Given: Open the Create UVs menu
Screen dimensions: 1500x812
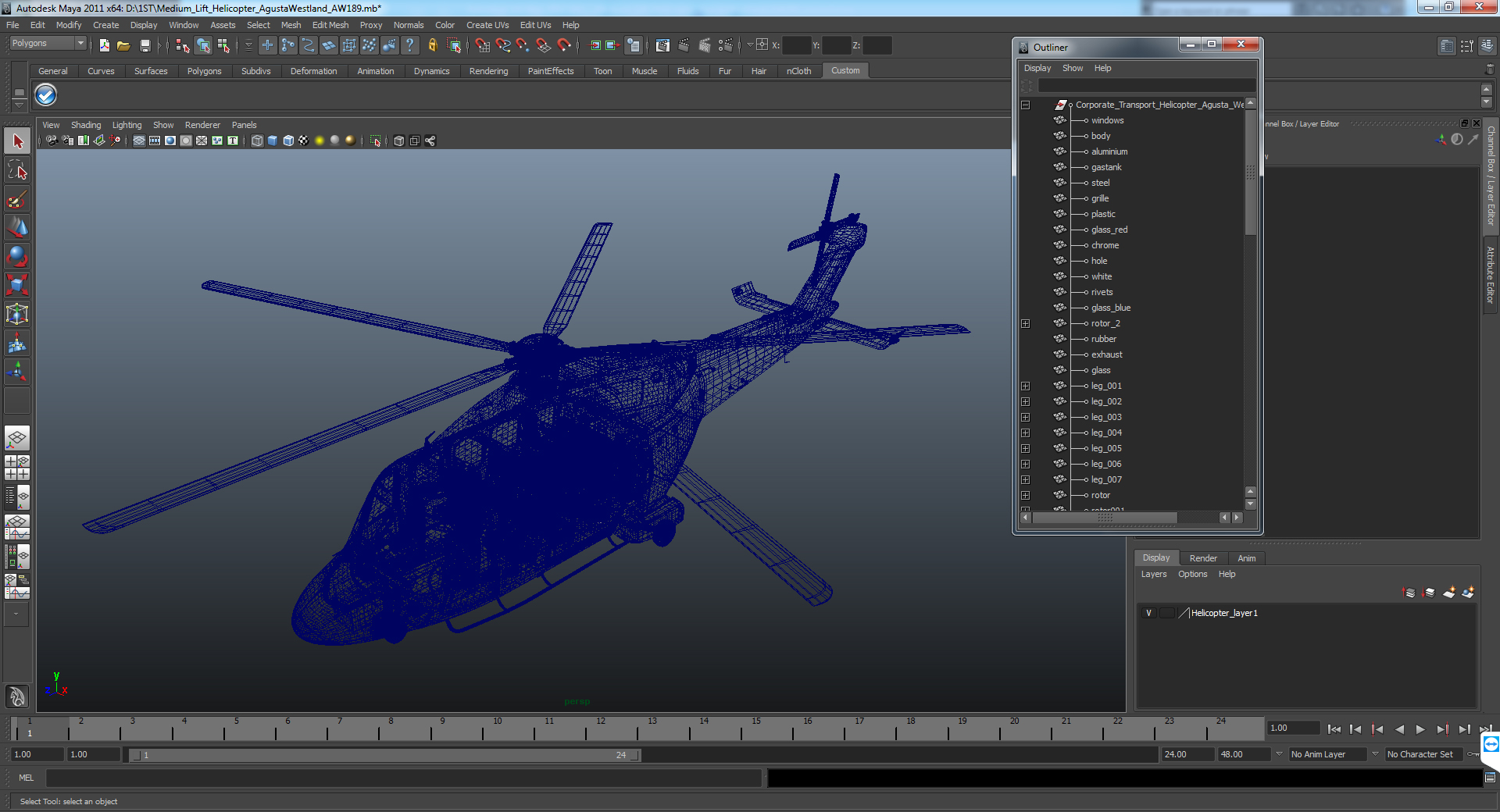Looking at the screenshot, I should click(487, 25).
